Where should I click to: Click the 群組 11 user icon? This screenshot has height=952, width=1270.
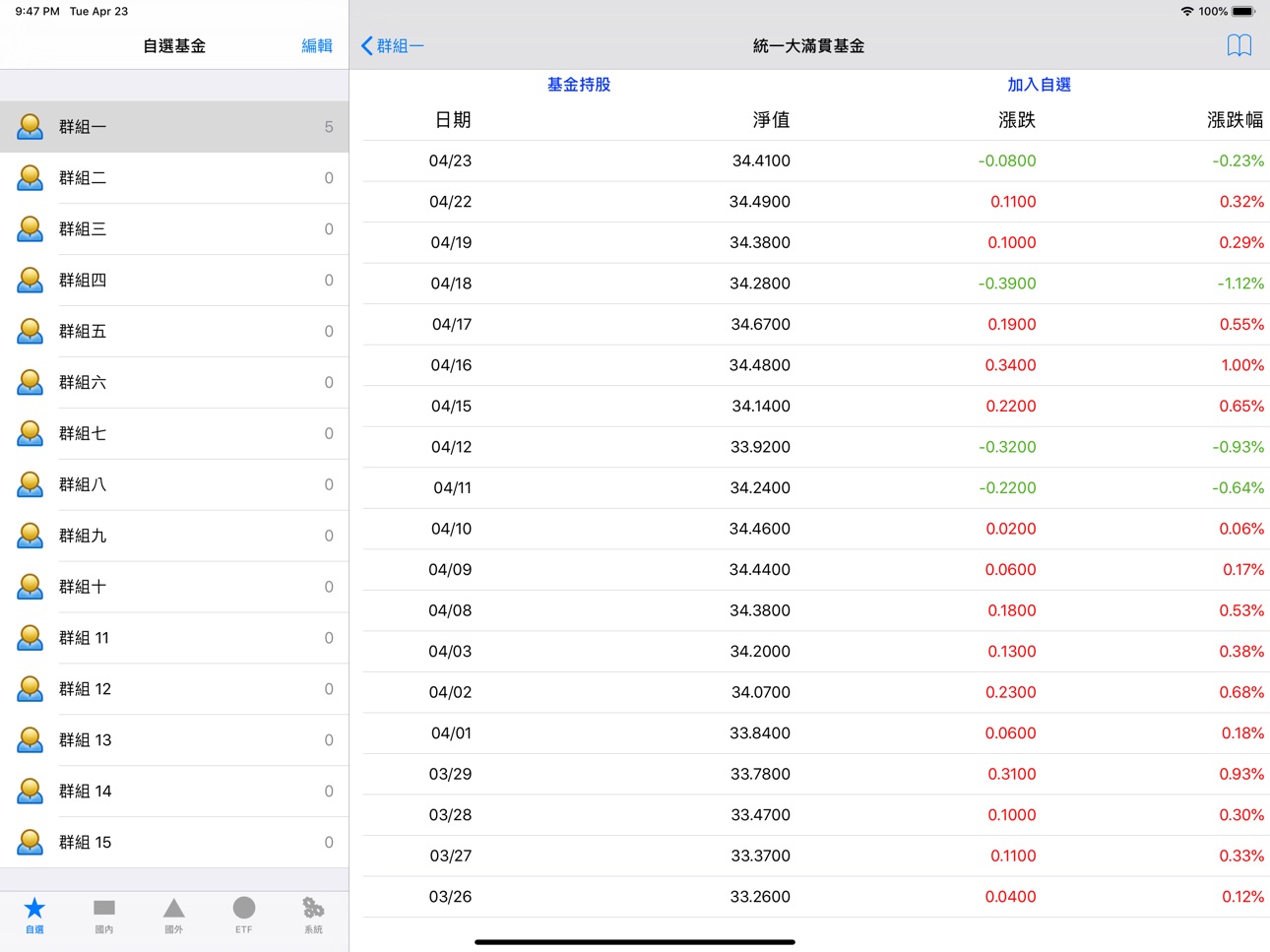pyautogui.click(x=31, y=638)
